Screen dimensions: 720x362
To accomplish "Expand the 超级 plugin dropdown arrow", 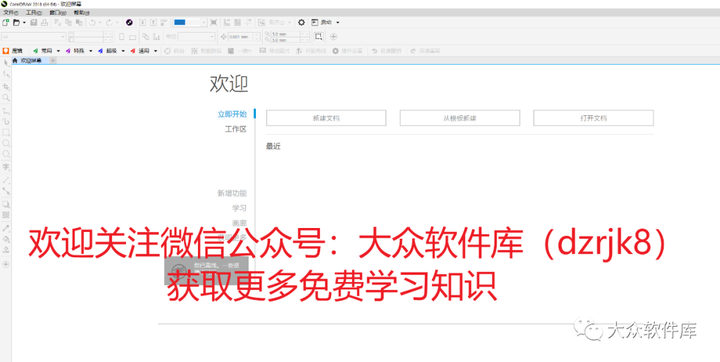I will coord(123,51).
